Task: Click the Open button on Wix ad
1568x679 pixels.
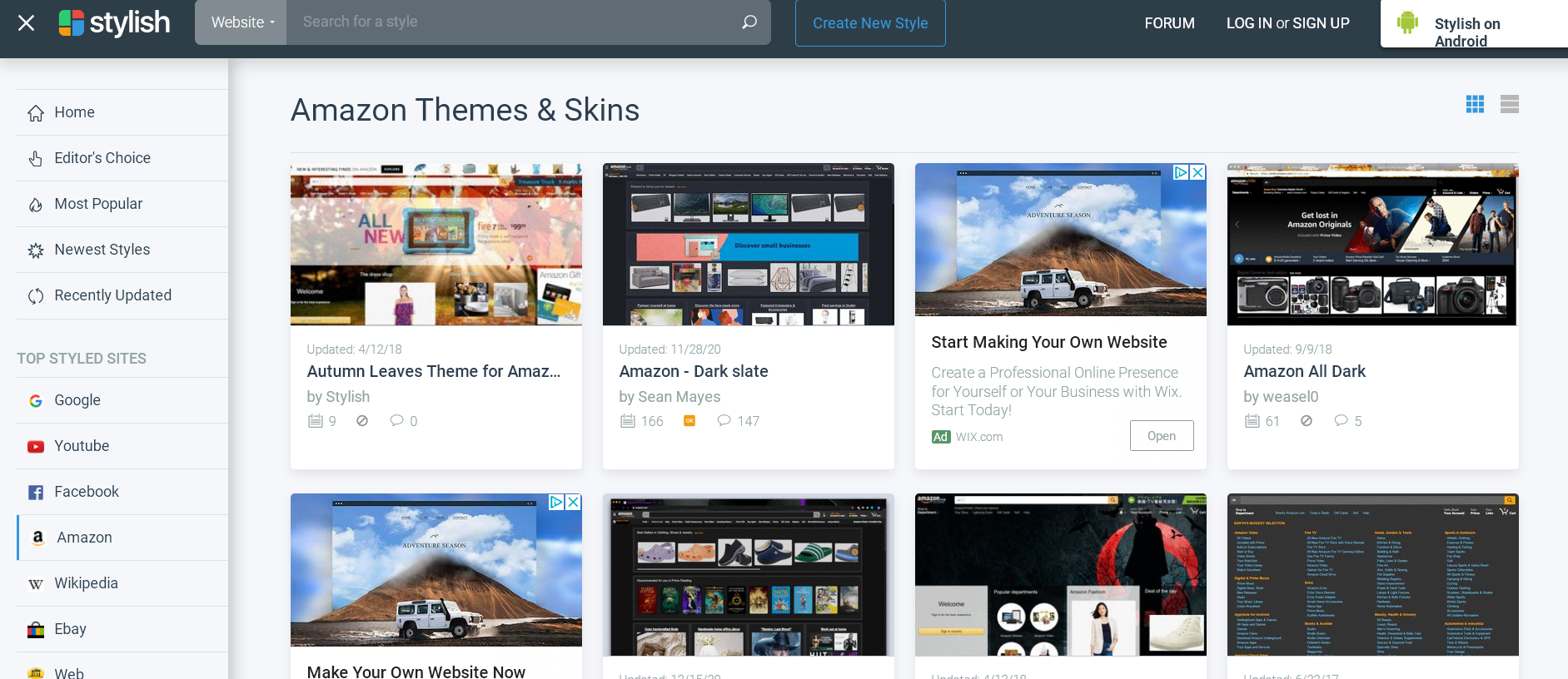Action: click(1162, 436)
